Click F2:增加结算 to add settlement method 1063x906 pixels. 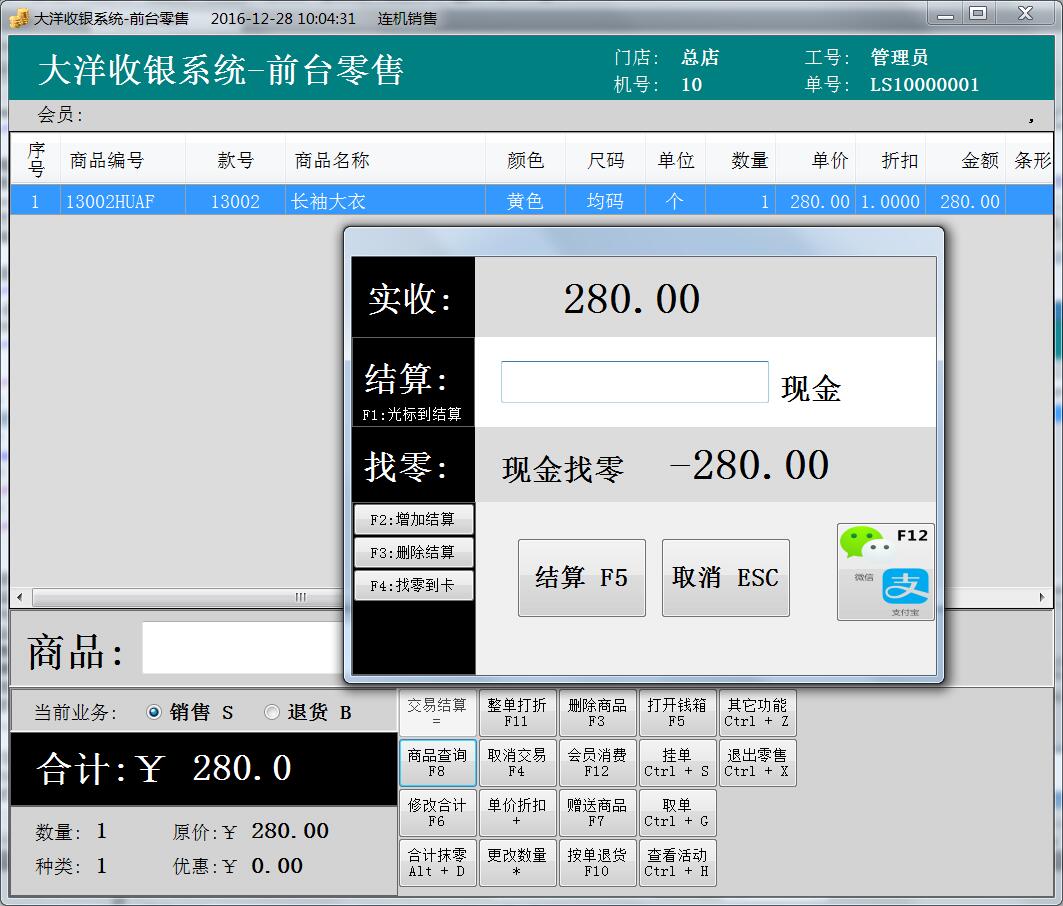[x=413, y=519]
